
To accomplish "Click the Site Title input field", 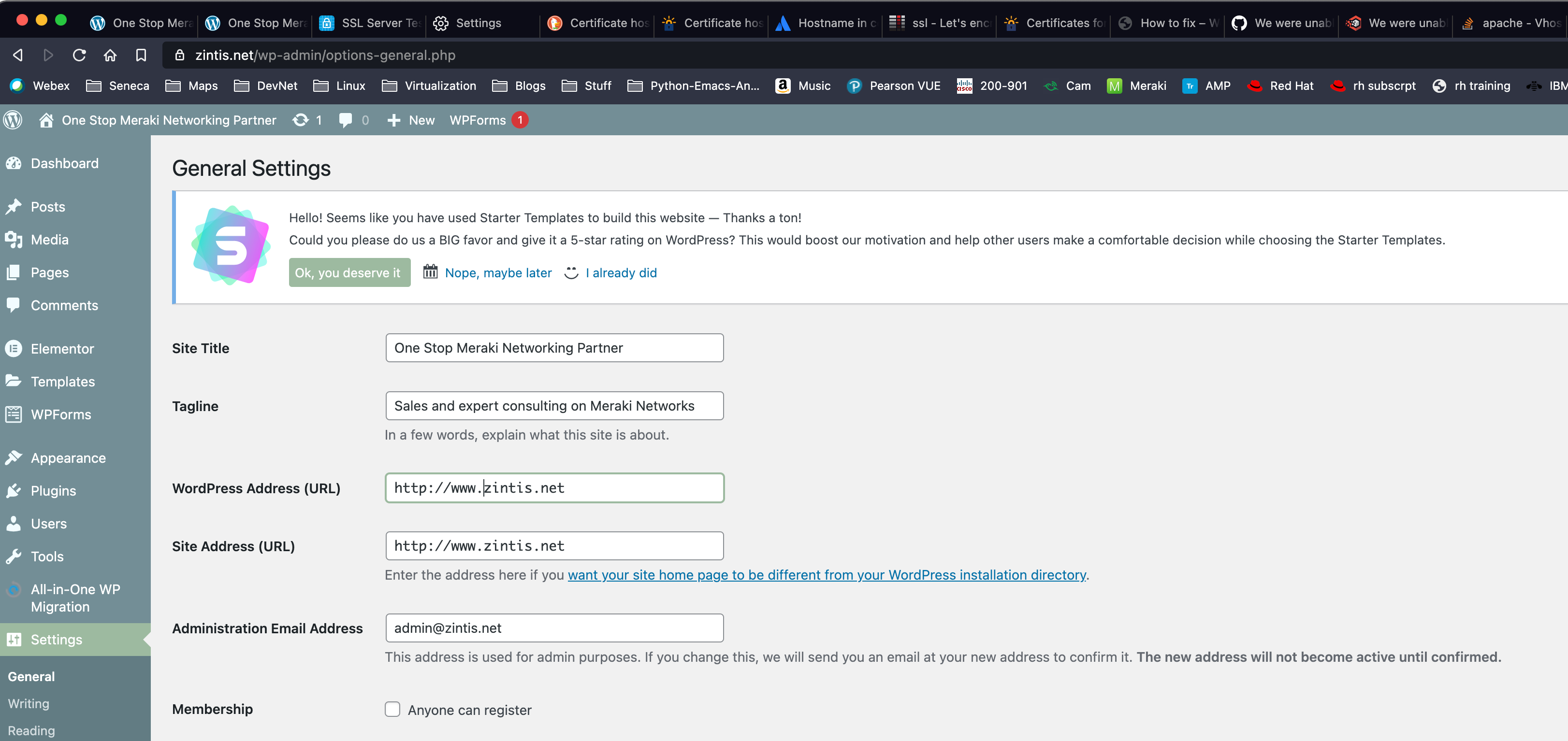I will tap(554, 347).
